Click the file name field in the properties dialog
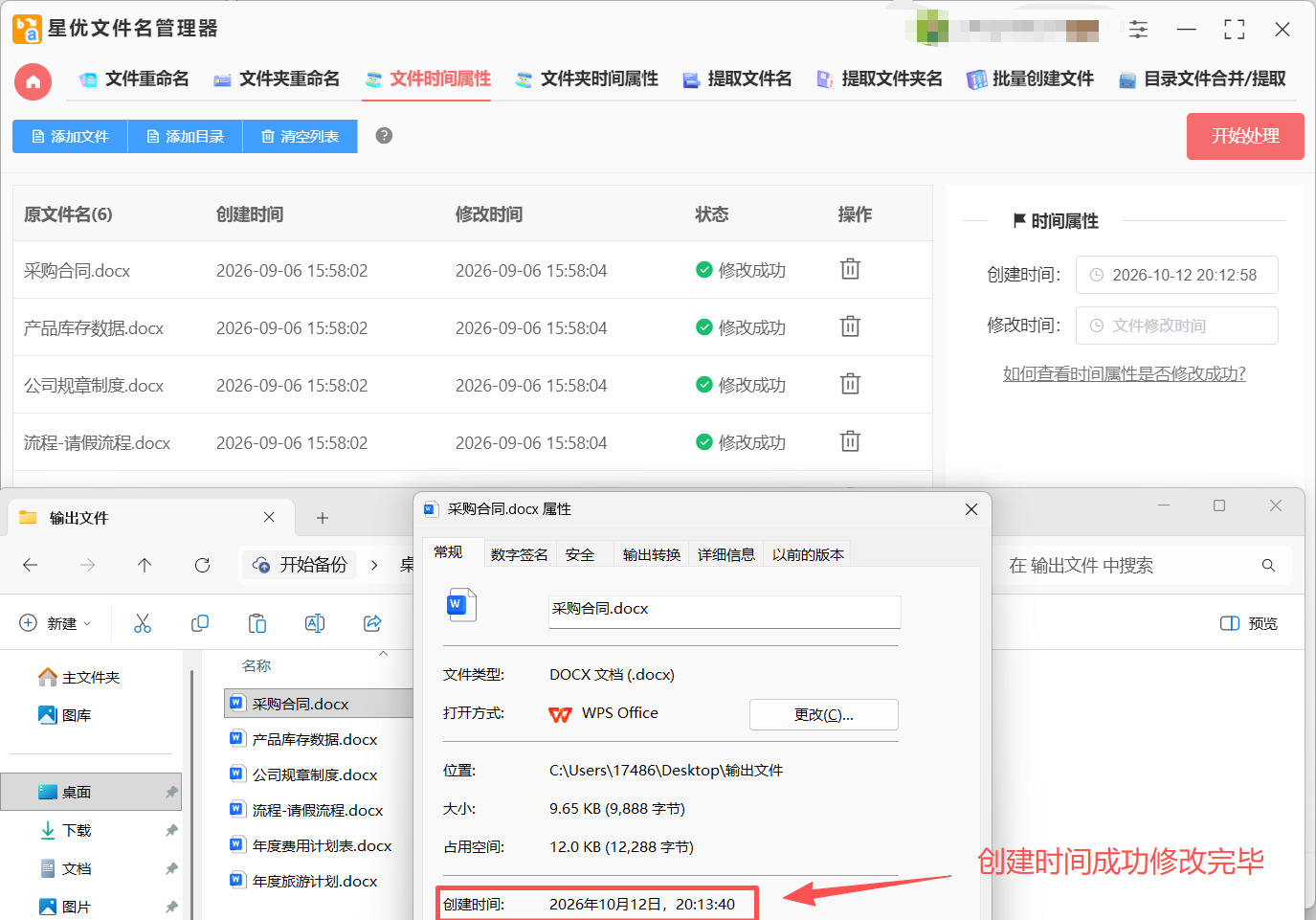This screenshot has width=1316, height=920. (725, 612)
